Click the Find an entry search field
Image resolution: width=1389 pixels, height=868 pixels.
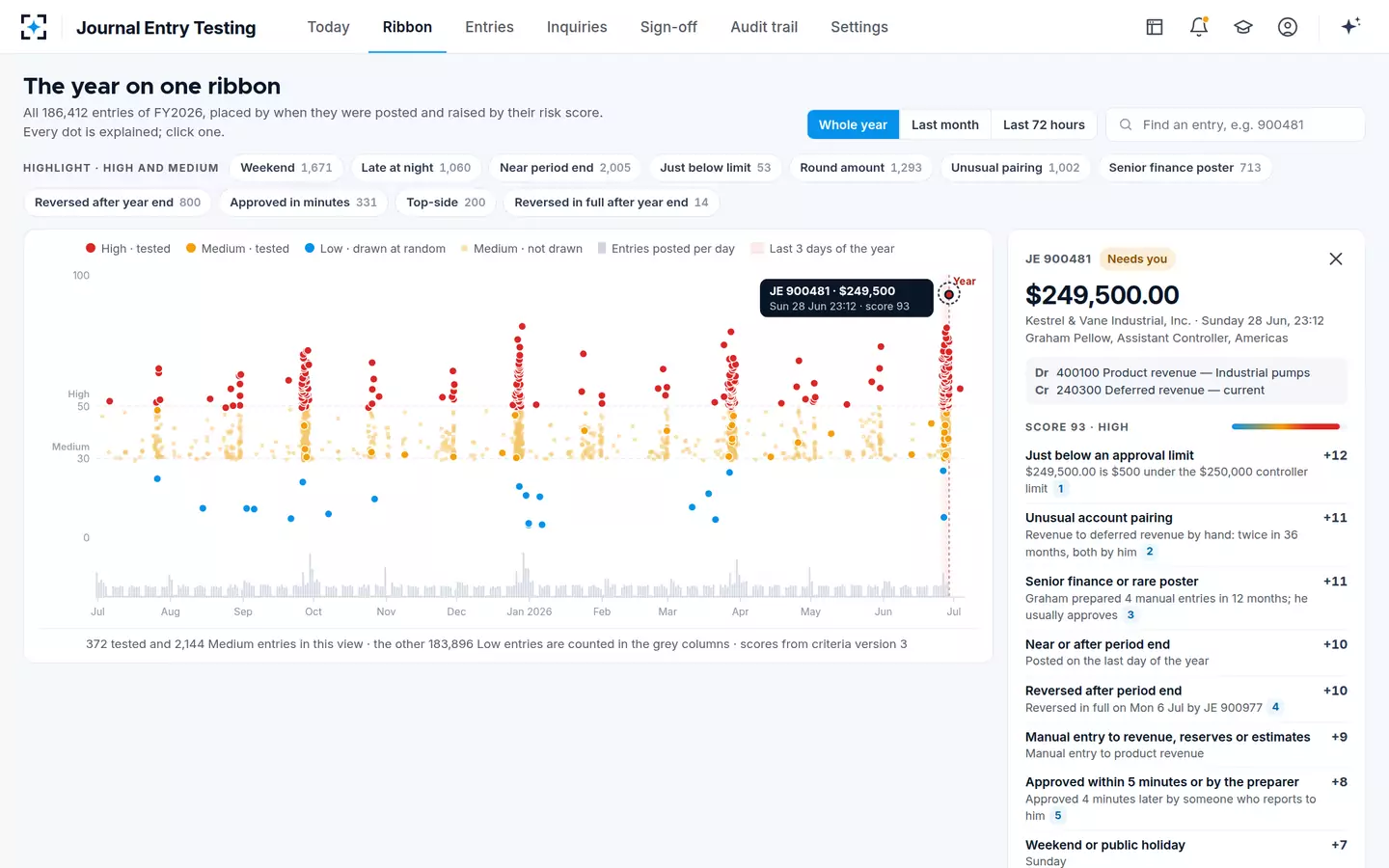coord(1235,124)
